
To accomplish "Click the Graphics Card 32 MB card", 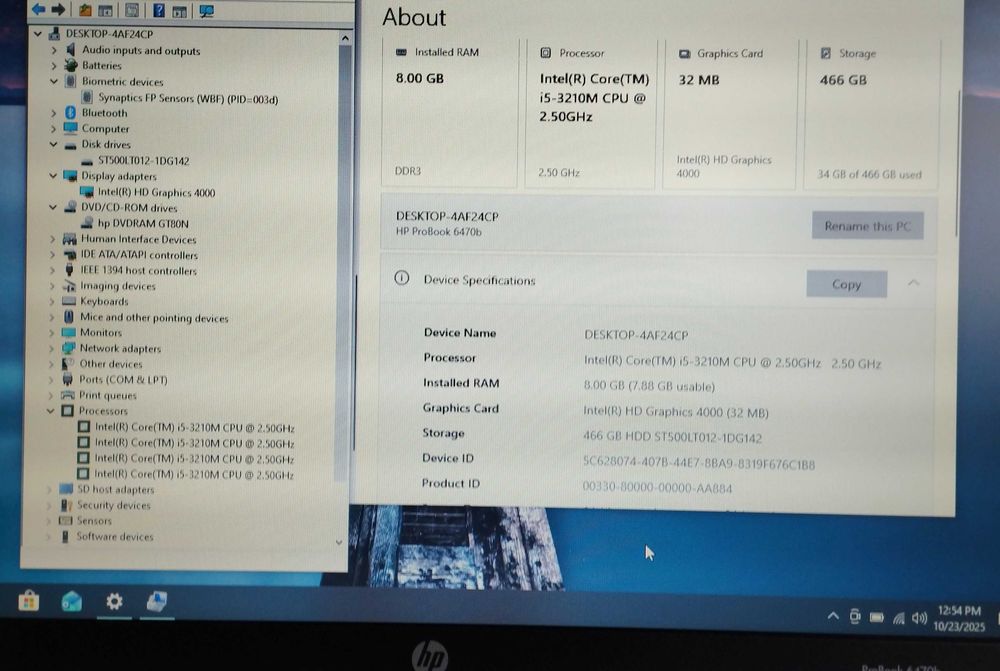I will (729, 114).
